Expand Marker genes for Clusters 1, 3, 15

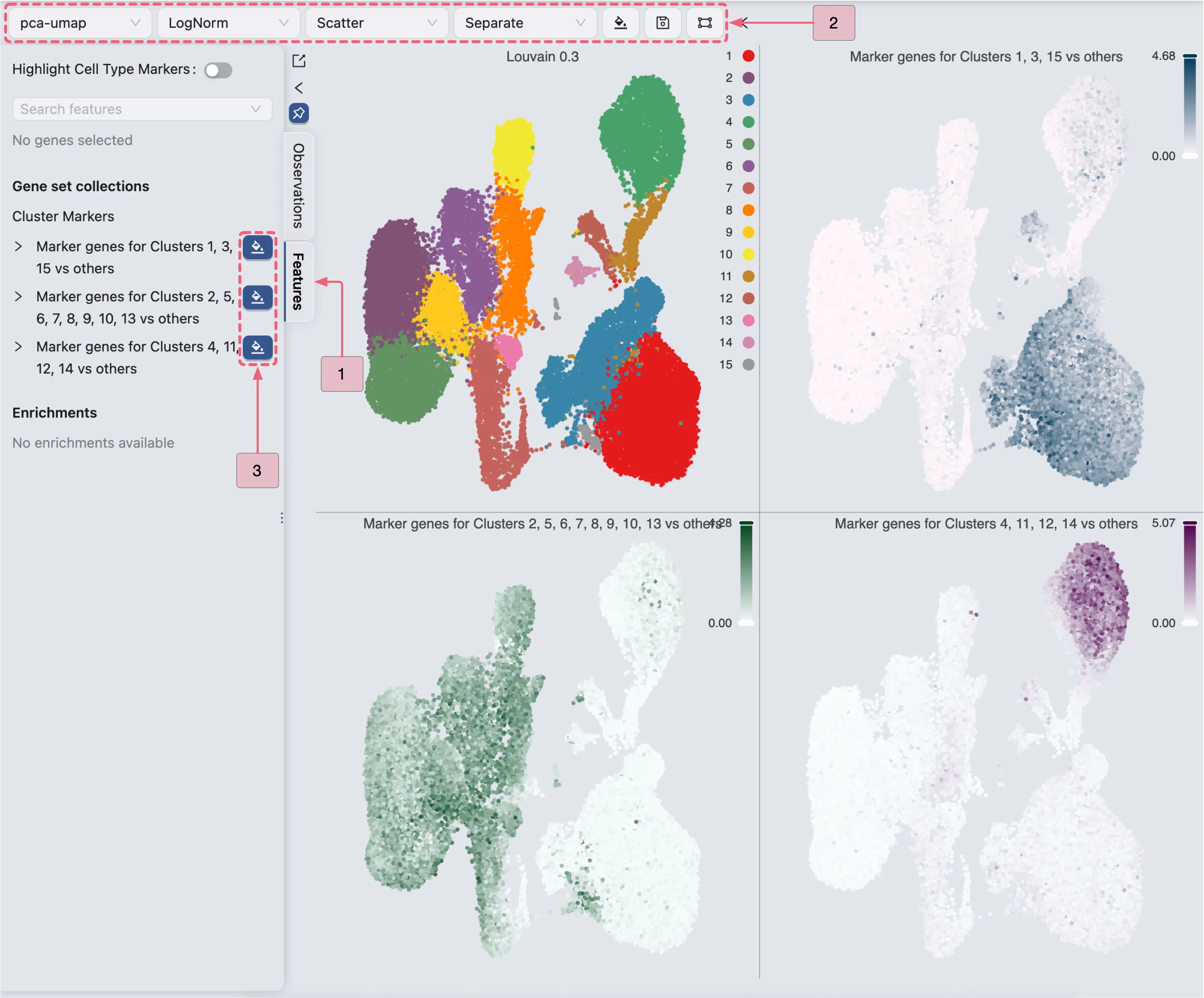[x=18, y=246]
